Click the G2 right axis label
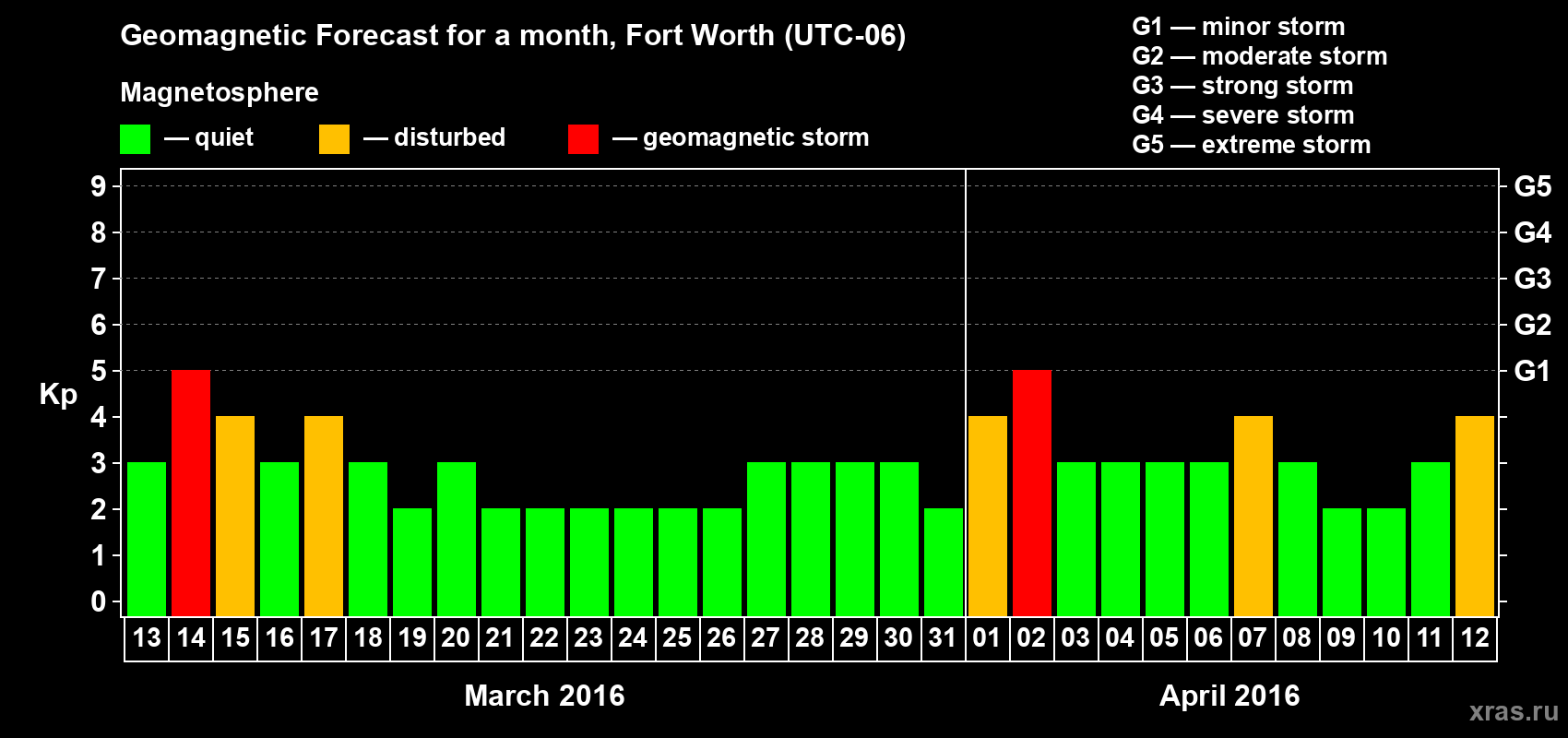Viewport: 1568px width, 738px height. tap(1533, 325)
